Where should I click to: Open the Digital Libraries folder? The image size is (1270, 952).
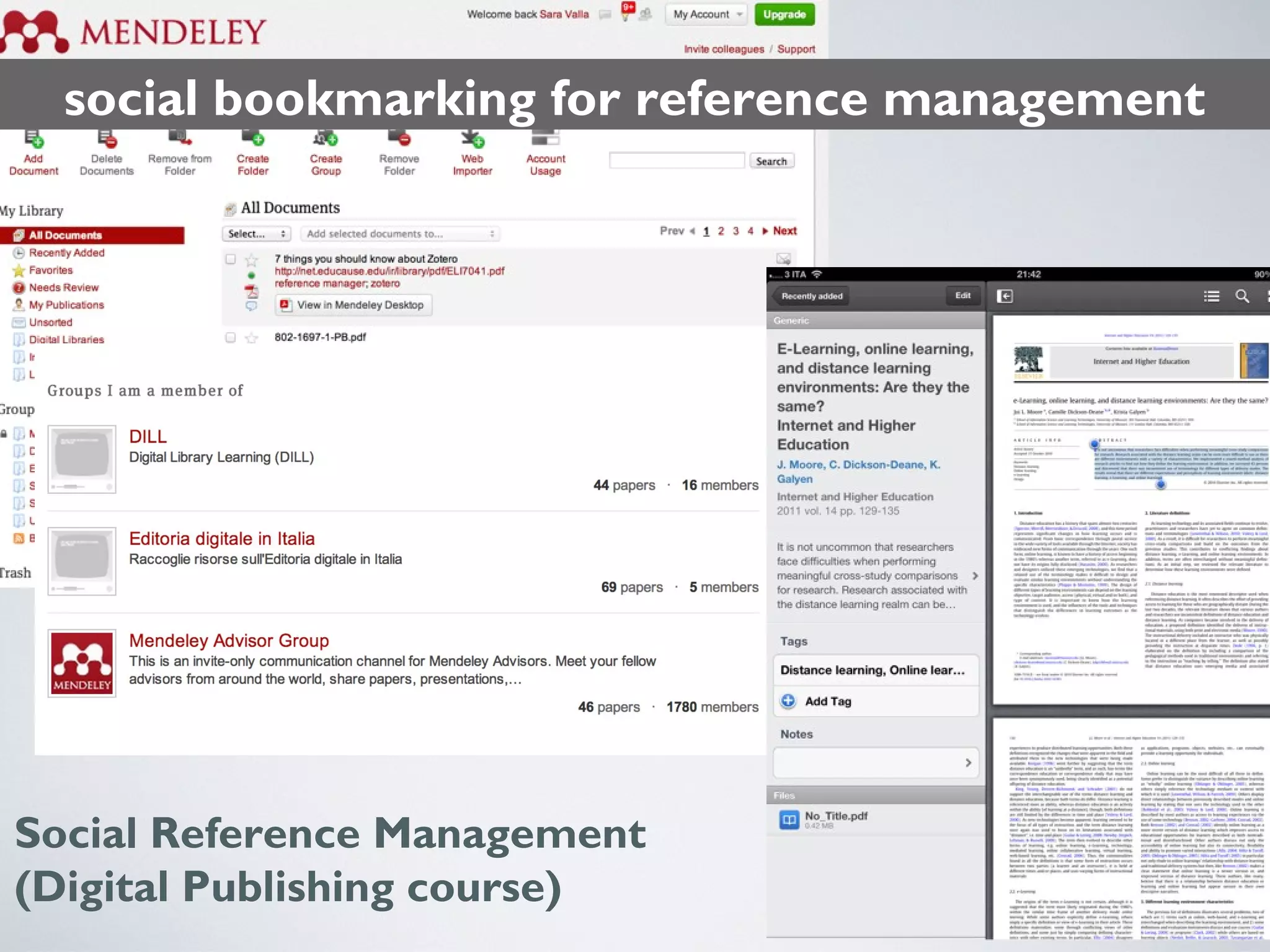[66, 340]
